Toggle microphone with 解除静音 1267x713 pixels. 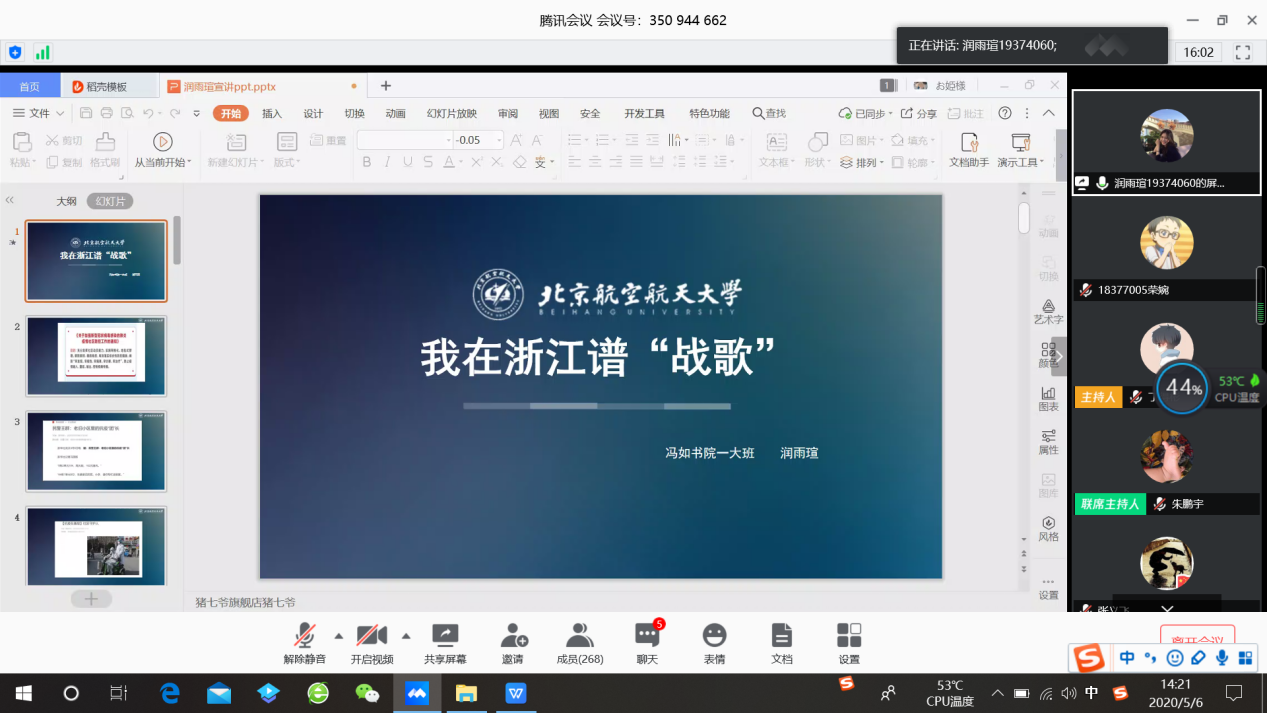[305, 643]
